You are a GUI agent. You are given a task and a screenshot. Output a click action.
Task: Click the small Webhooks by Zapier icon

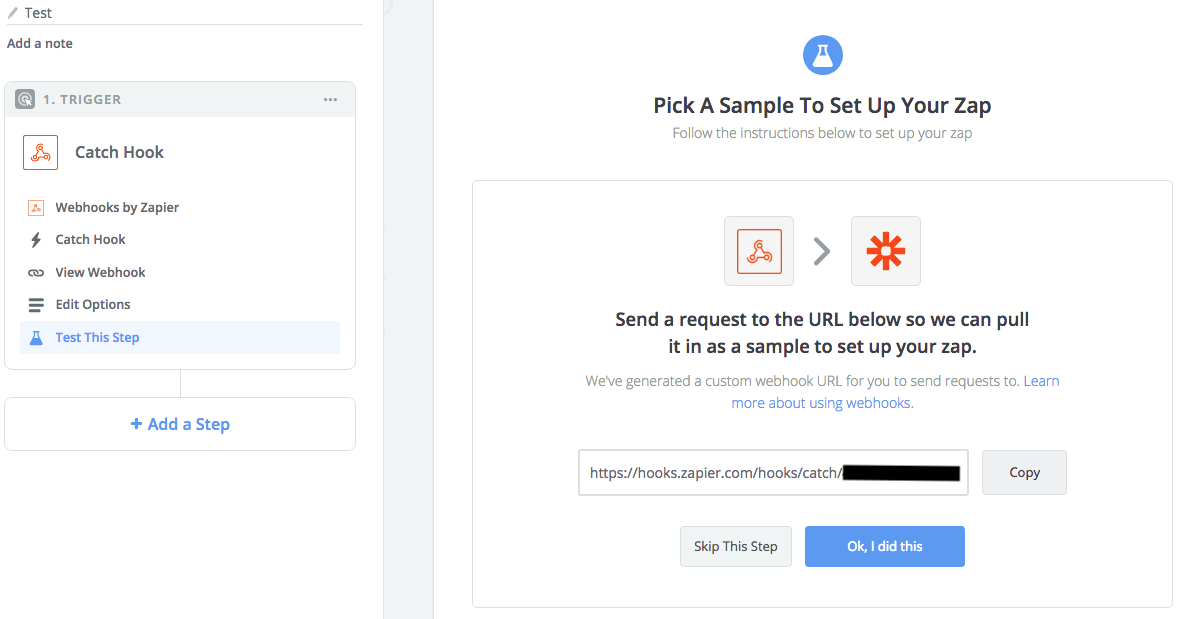coord(35,208)
